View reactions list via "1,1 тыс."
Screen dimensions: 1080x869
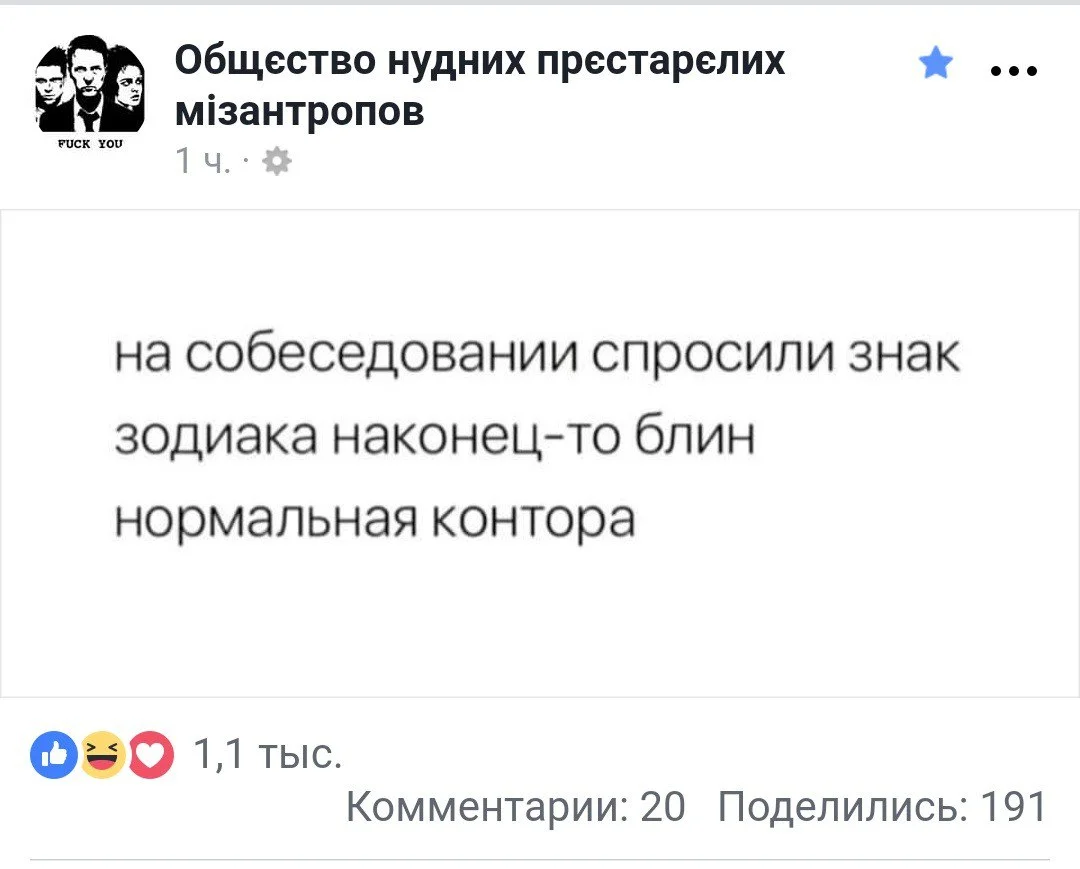(x=266, y=755)
